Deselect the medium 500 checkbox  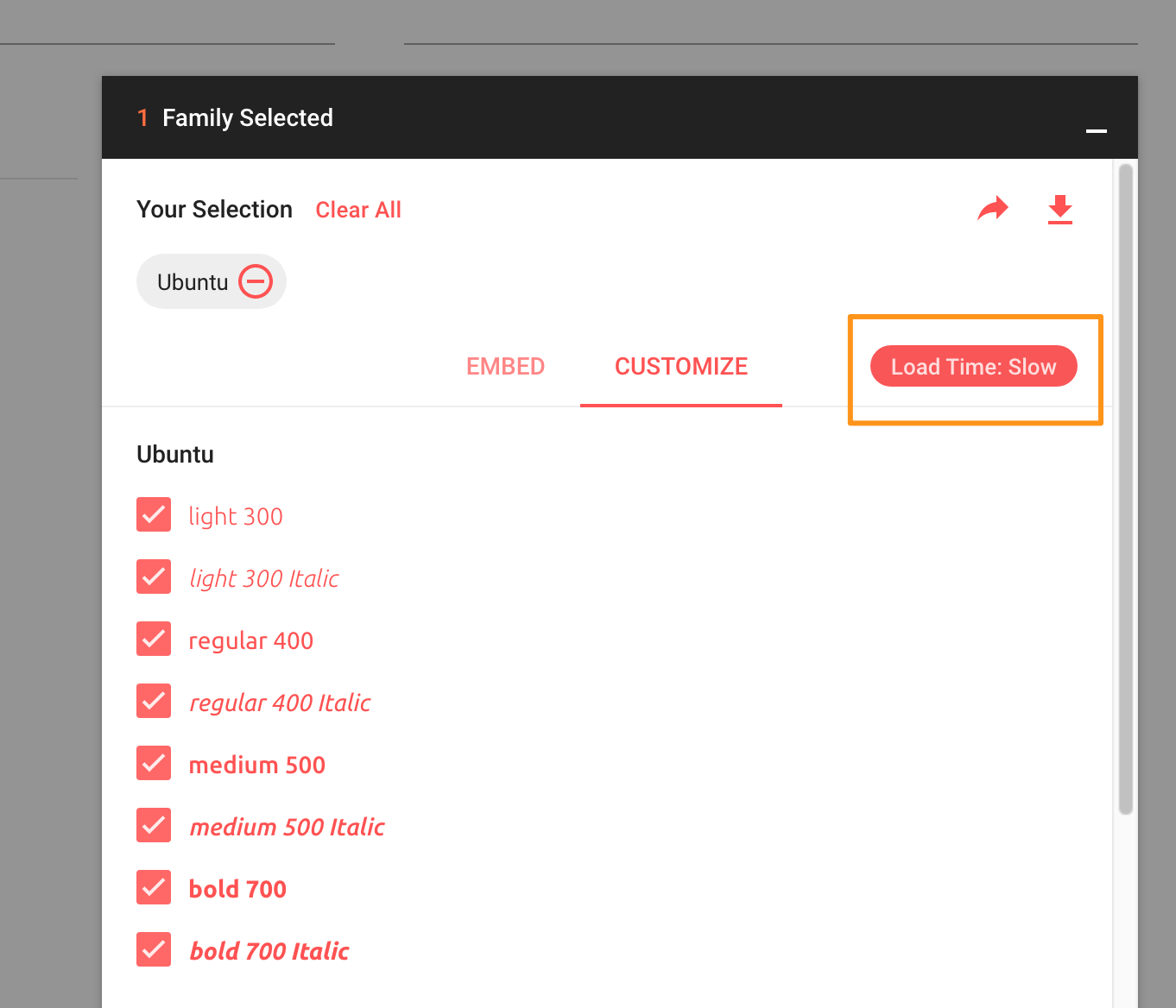154,763
